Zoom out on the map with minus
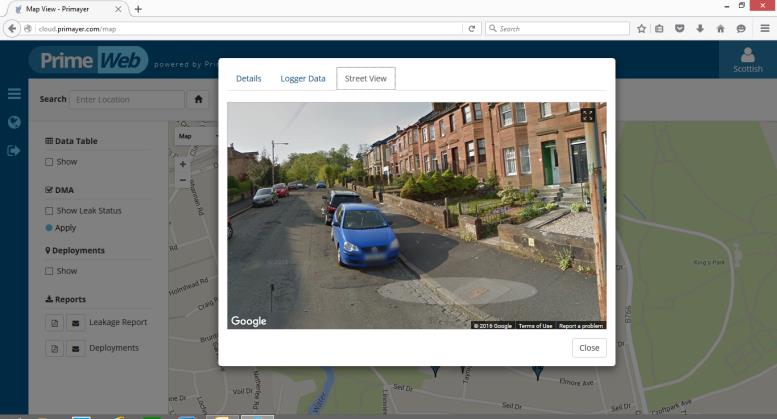777x419 pixels. (x=183, y=180)
